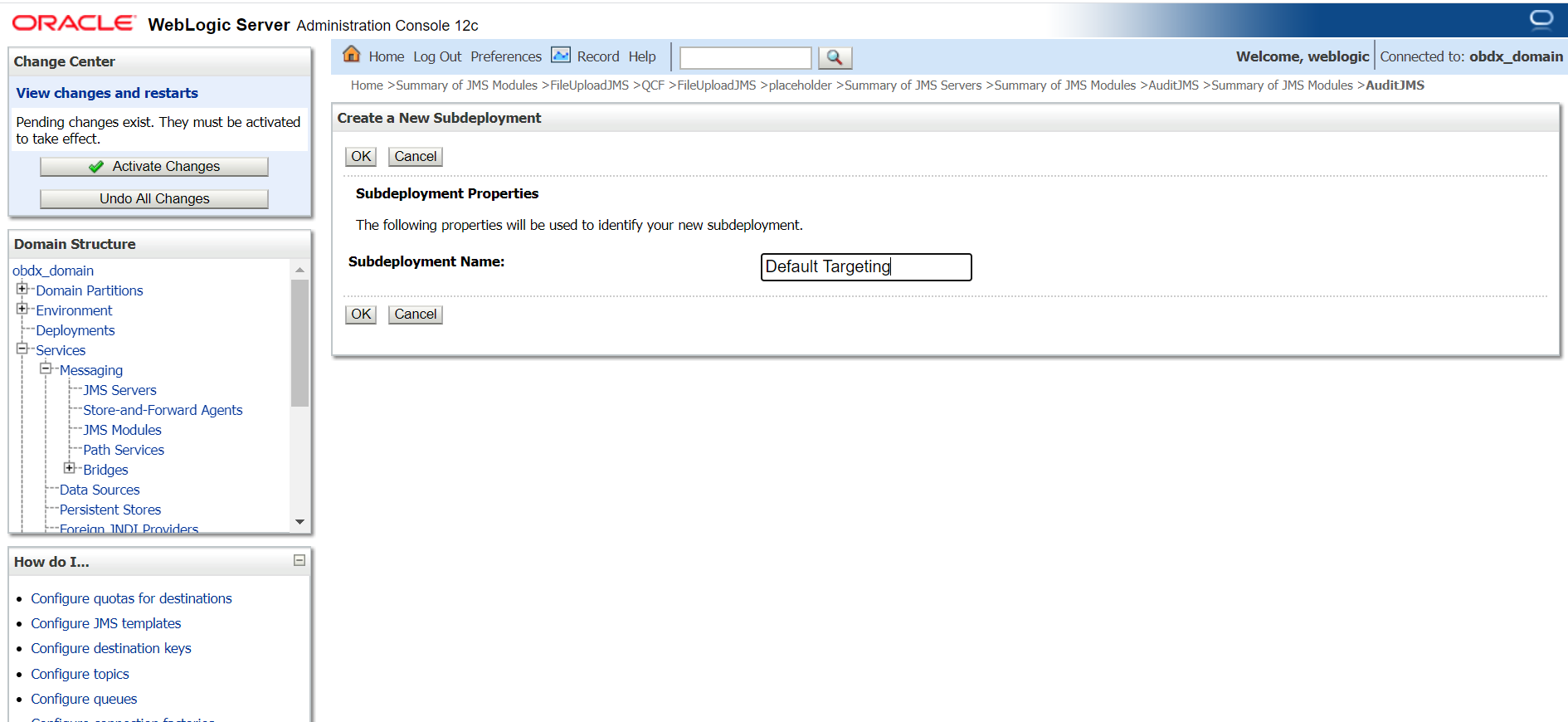
Task: Click the Home house icon
Action: (352, 55)
